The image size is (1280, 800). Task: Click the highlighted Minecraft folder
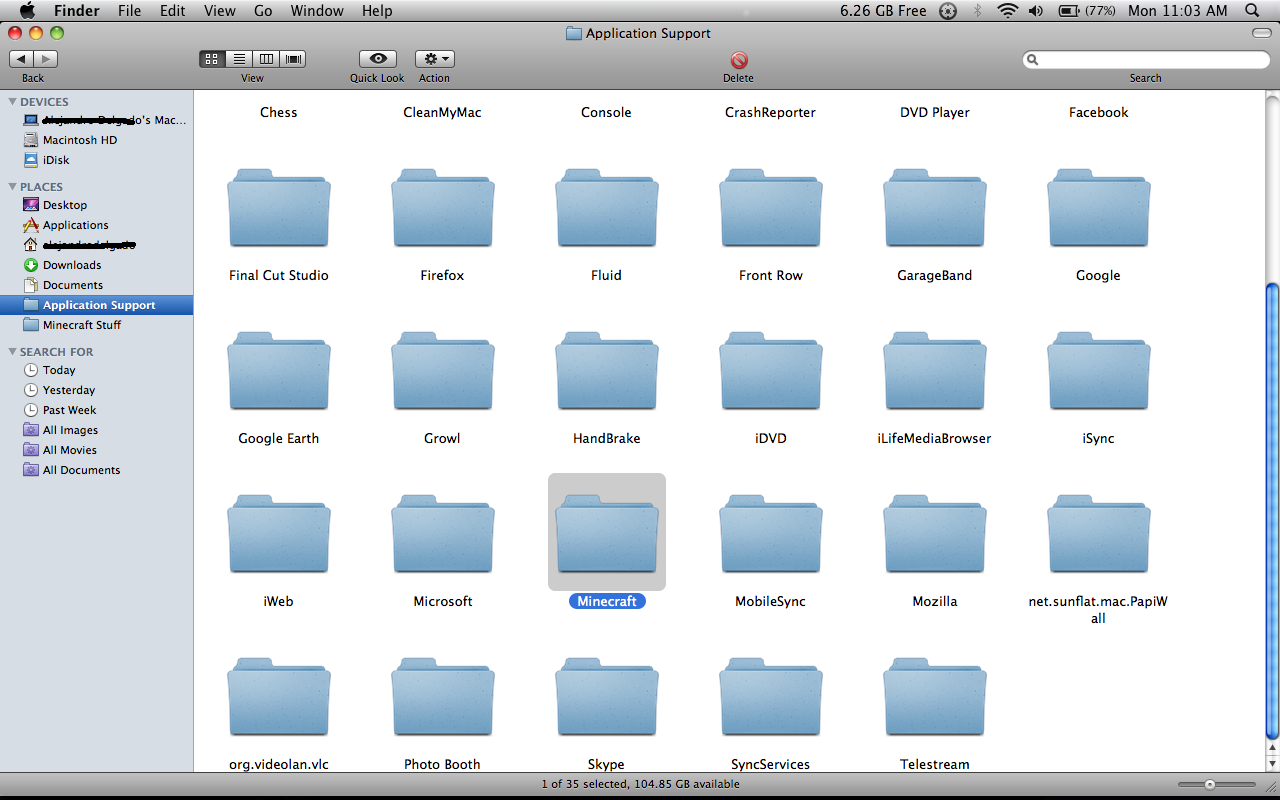coord(607,533)
